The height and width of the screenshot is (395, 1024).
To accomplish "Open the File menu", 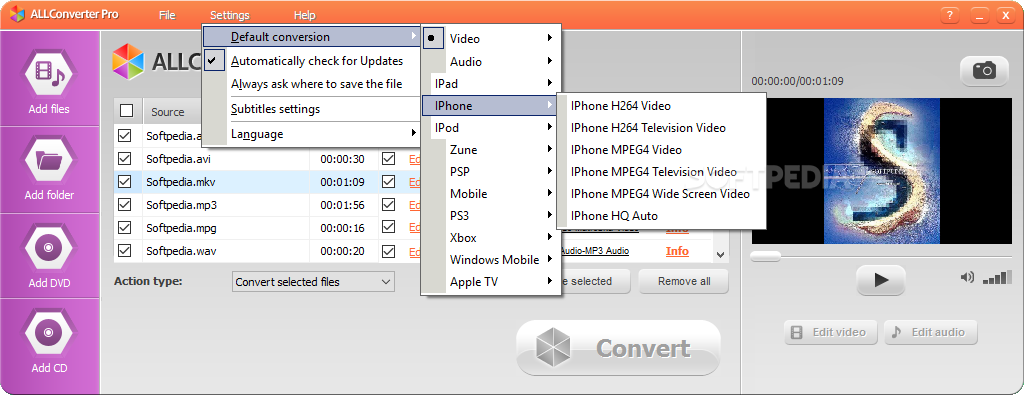I will coord(167,15).
